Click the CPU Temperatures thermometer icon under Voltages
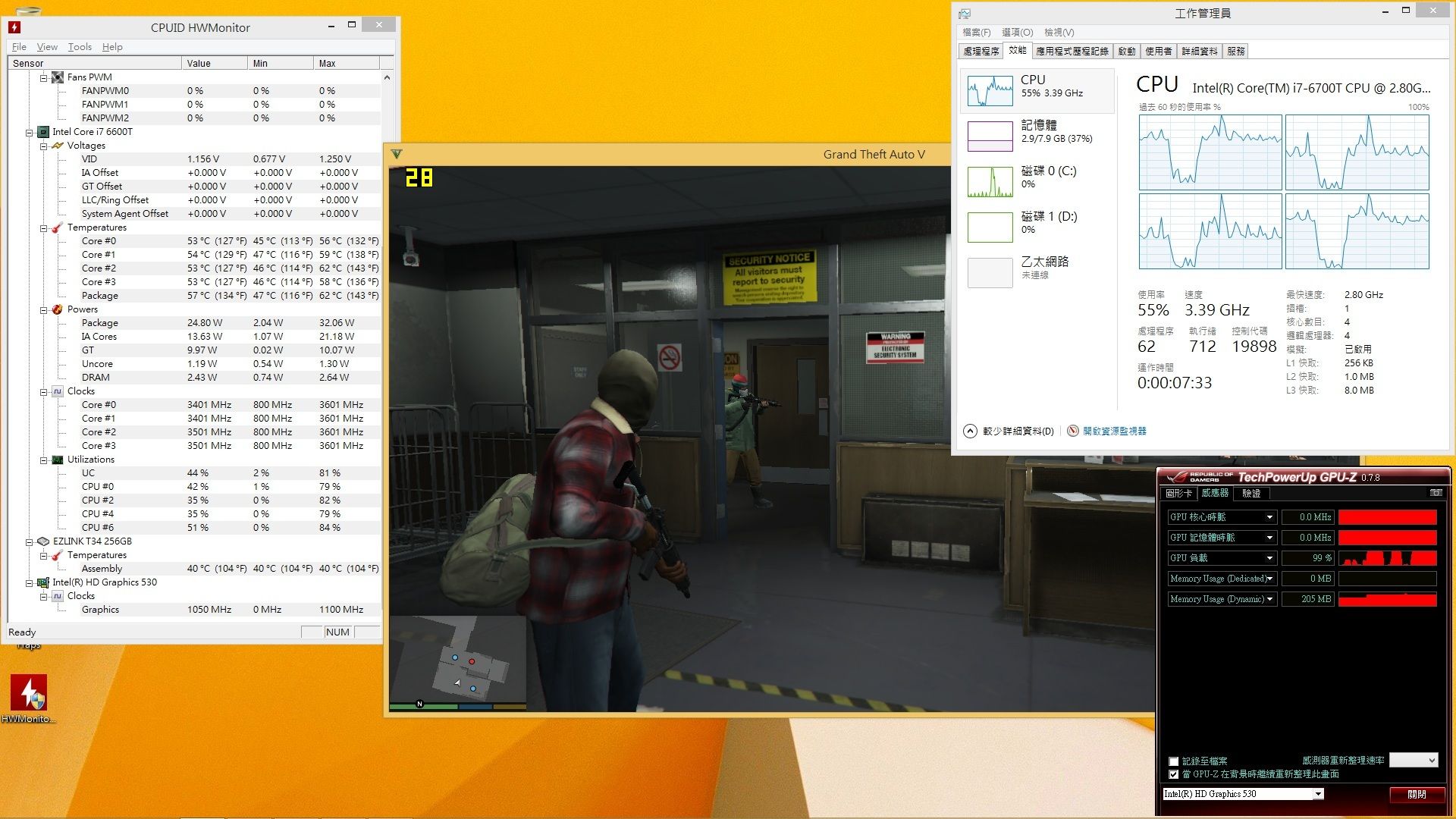The width and height of the screenshot is (1456, 819). point(58,227)
